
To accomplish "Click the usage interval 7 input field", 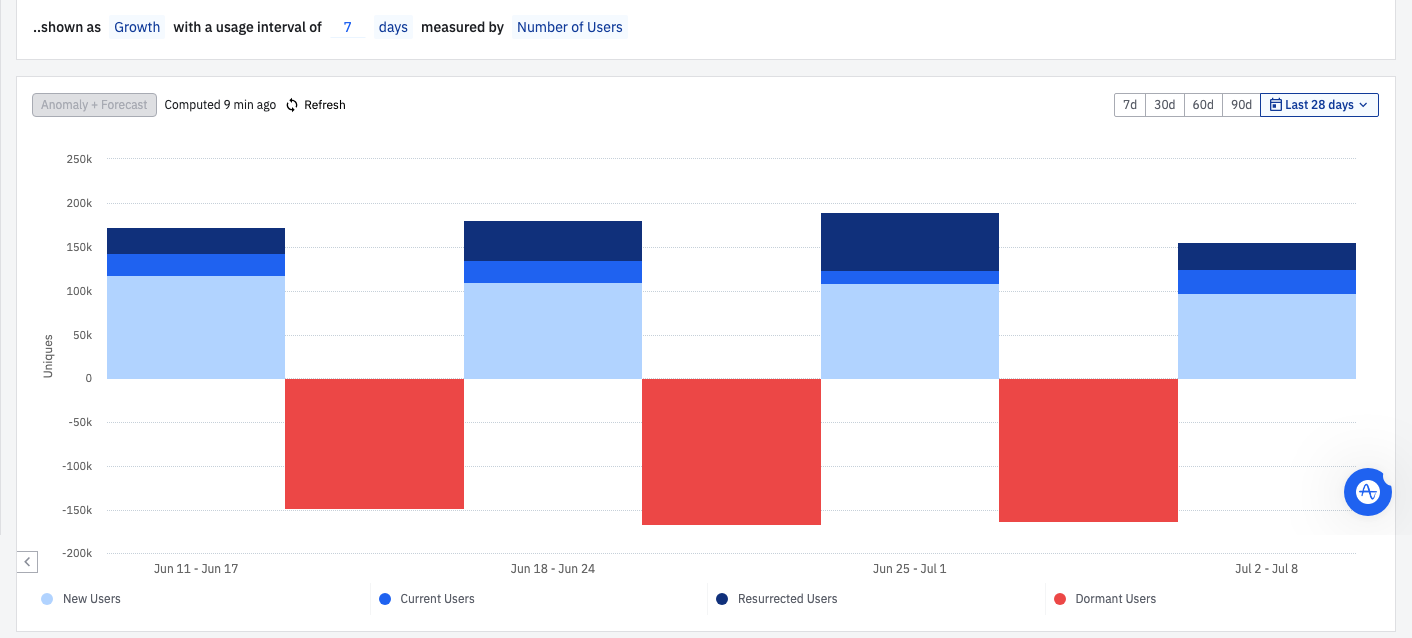I will click(347, 27).
